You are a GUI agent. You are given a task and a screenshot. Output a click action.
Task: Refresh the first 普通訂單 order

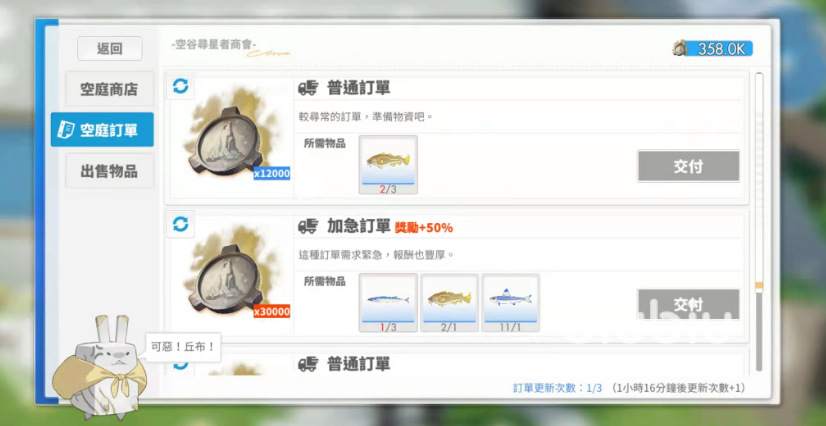[x=180, y=87]
